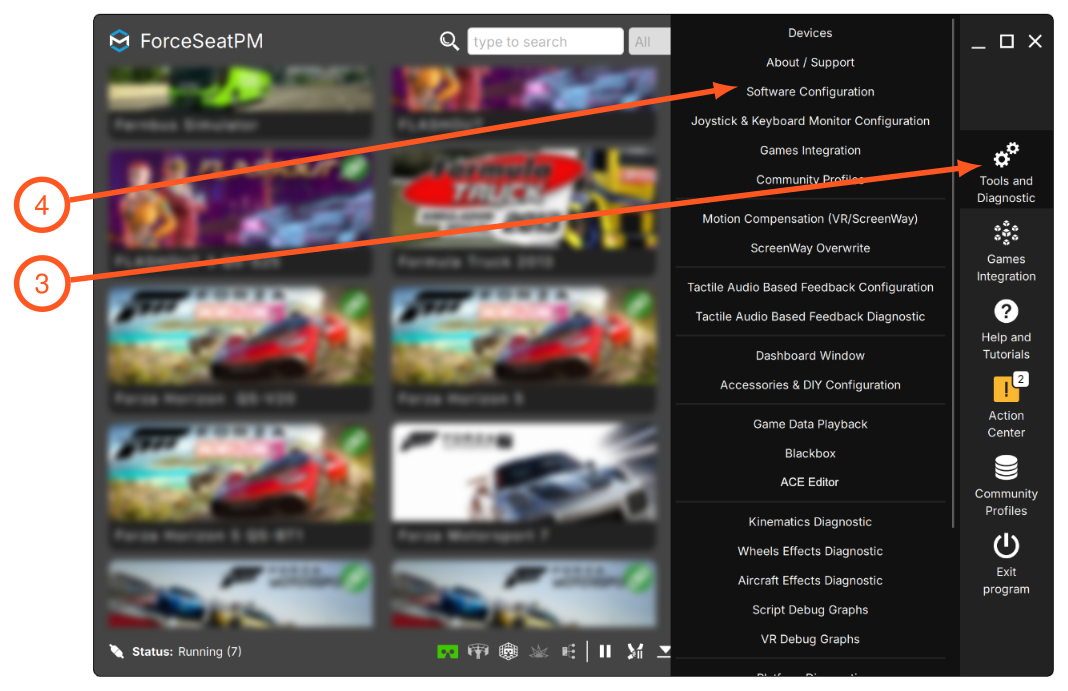Open Tactile Audio Based Feedback Configuration
The width and height of the screenshot is (1068, 691).
(810, 287)
